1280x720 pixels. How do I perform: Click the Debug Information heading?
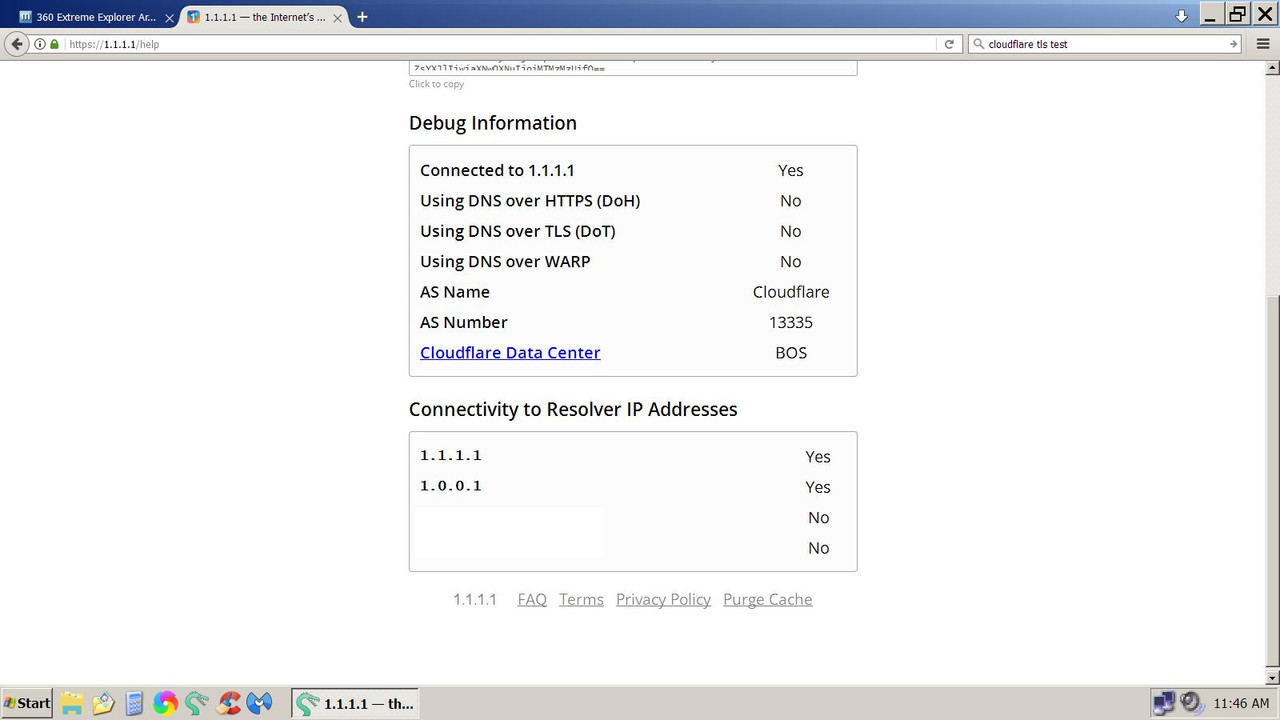pos(493,123)
